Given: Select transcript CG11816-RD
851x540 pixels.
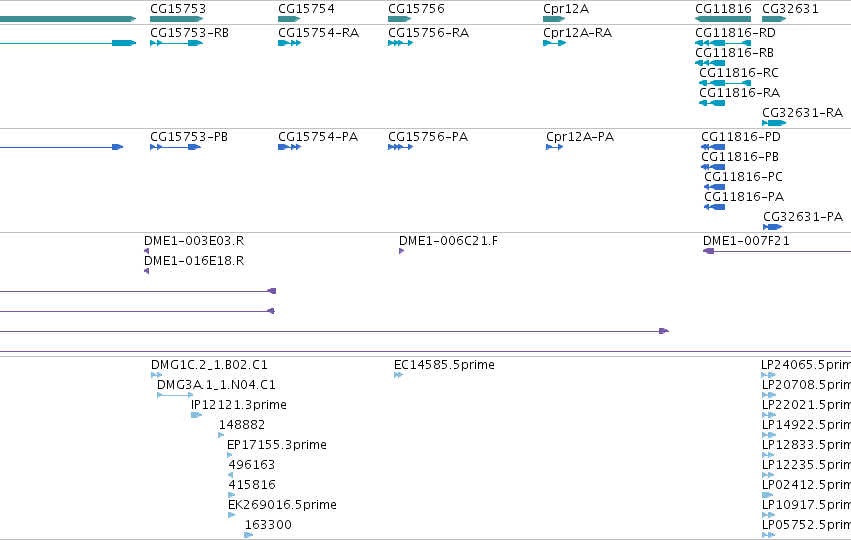Looking at the screenshot, I should click(x=723, y=43).
